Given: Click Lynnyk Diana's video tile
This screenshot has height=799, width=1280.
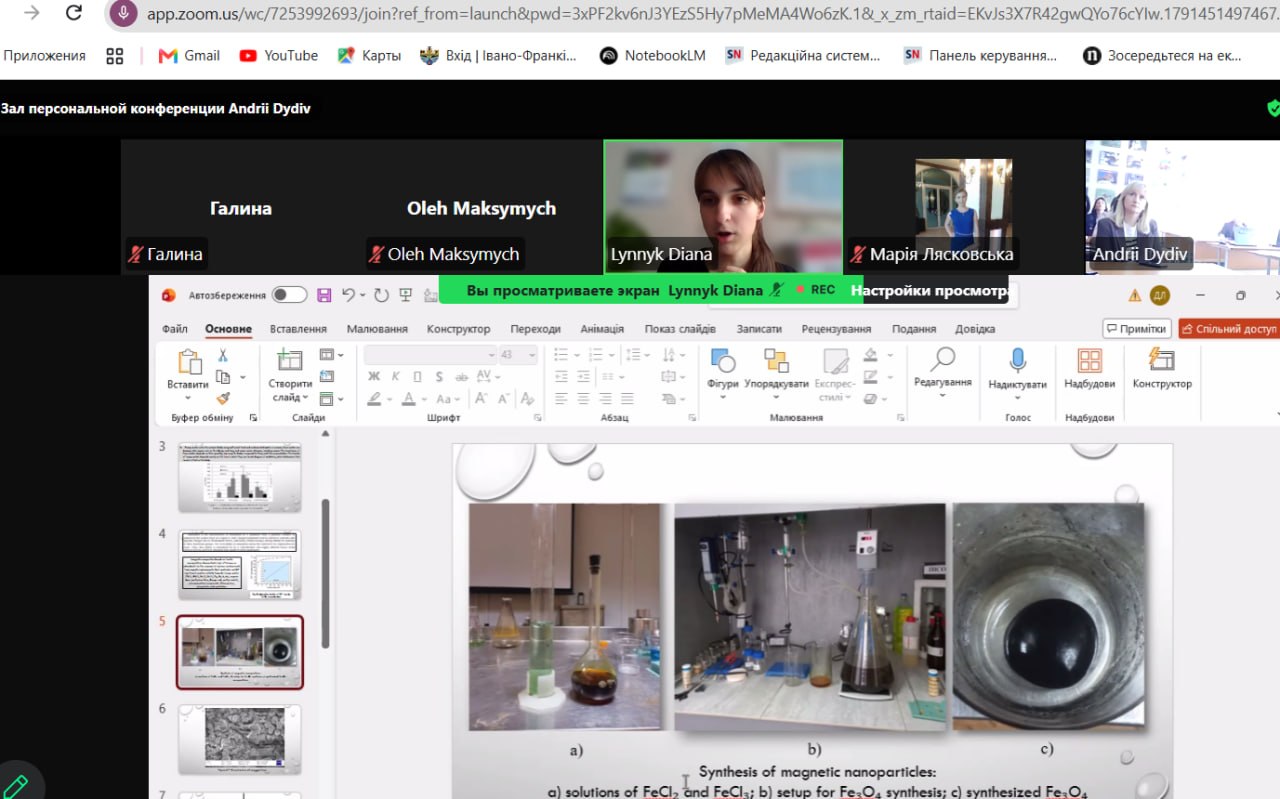Looking at the screenshot, I should pyautogui.click(x=723, y=206).
